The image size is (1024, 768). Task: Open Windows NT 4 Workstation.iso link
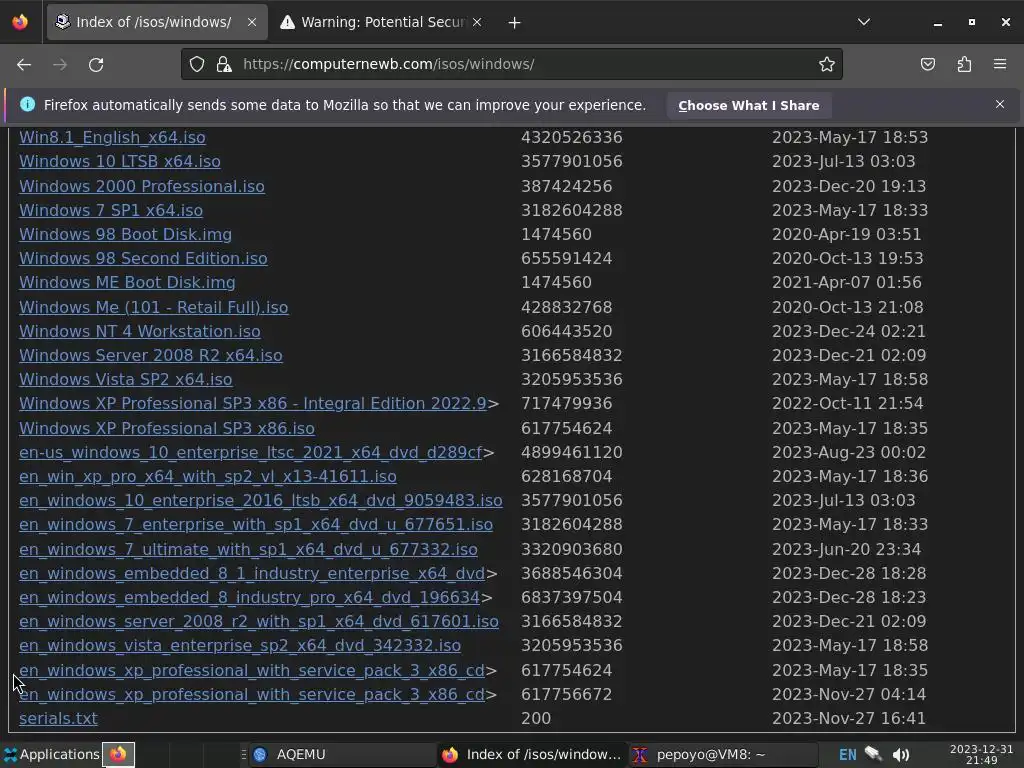pyautogui.click(x=140, y=331)
